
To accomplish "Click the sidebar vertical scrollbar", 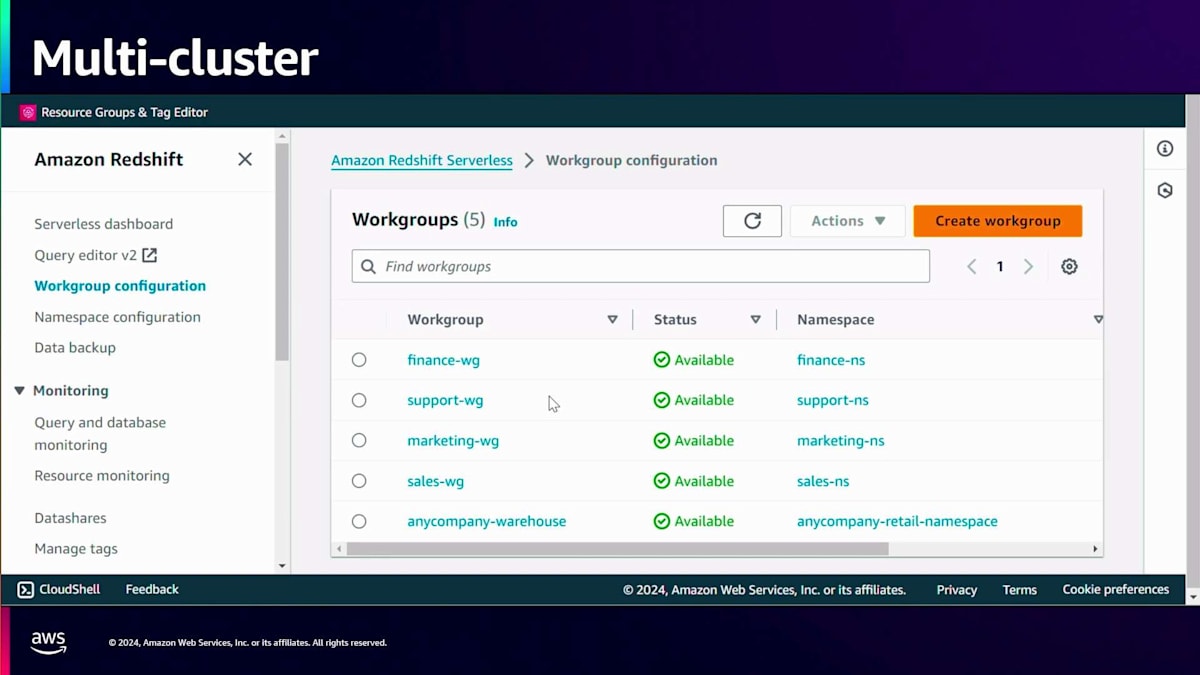I will coord(282,252).
